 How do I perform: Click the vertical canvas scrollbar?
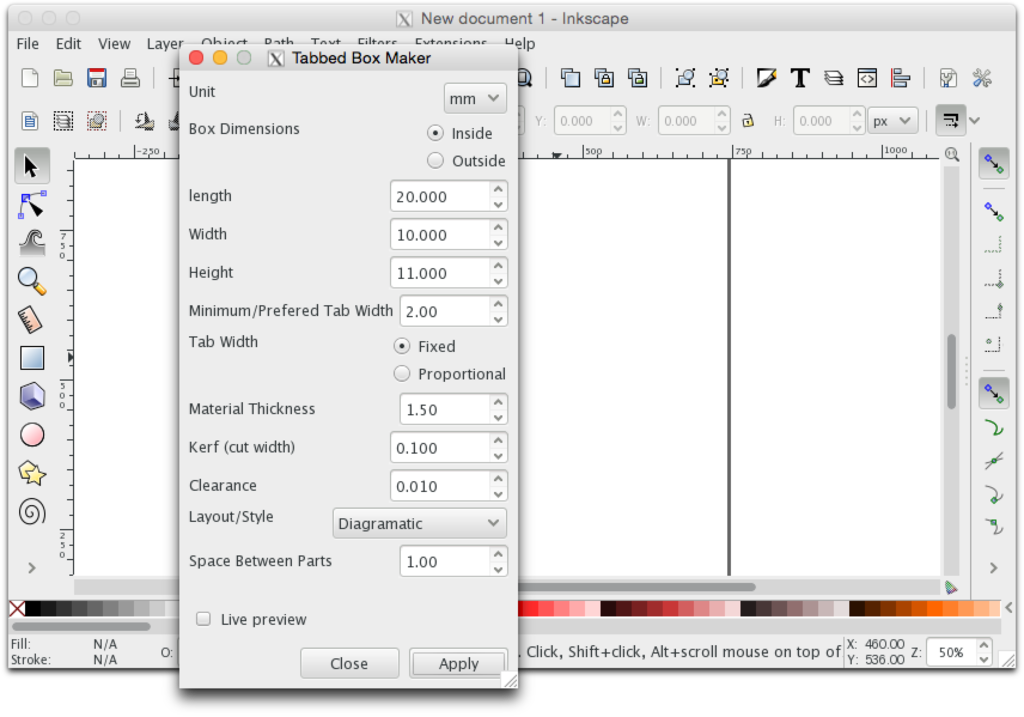point(952,371)
